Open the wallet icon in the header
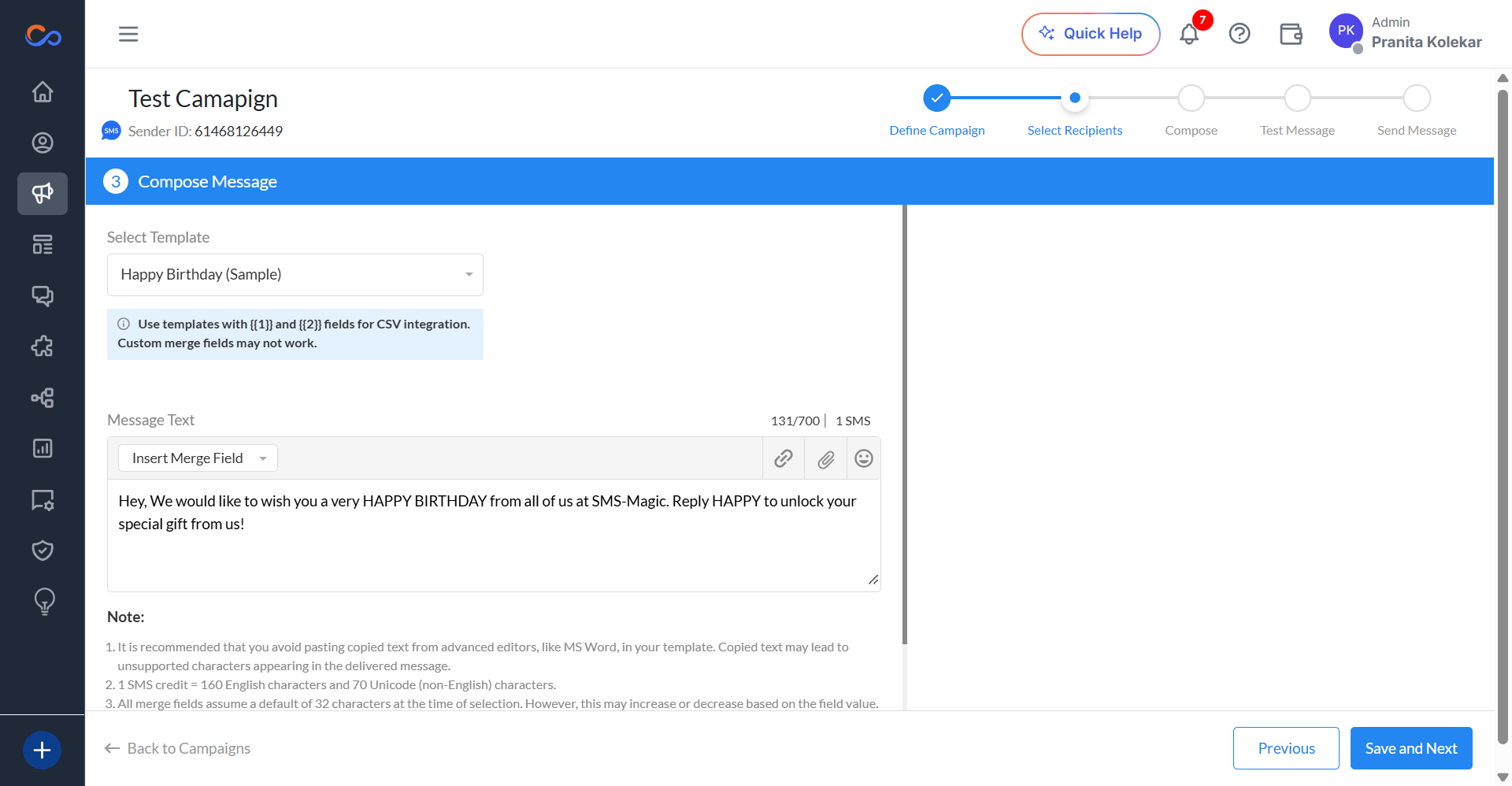 click(x=1291, y=34)
